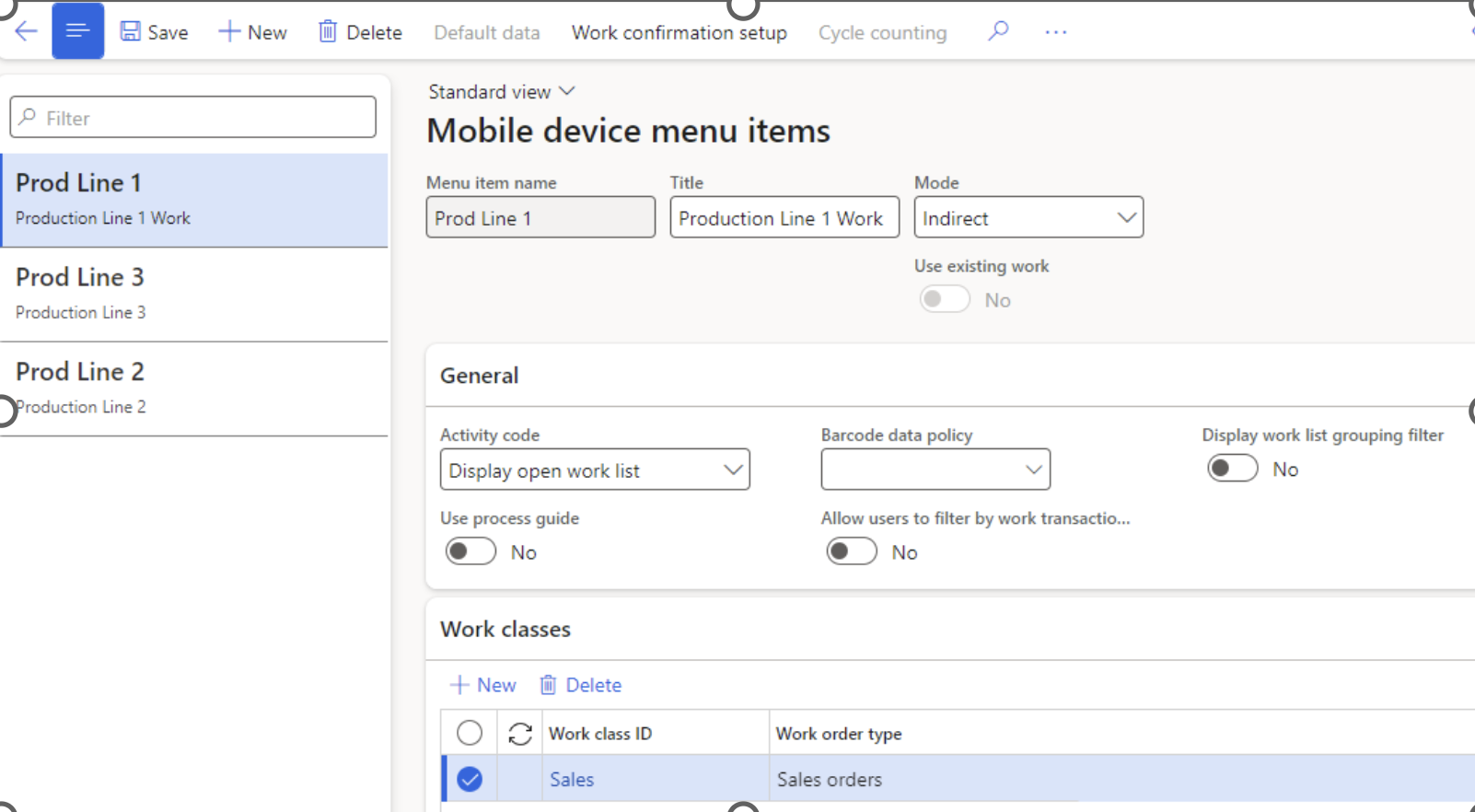Open the Barcode data policy dropdown

click(1032, 470)
